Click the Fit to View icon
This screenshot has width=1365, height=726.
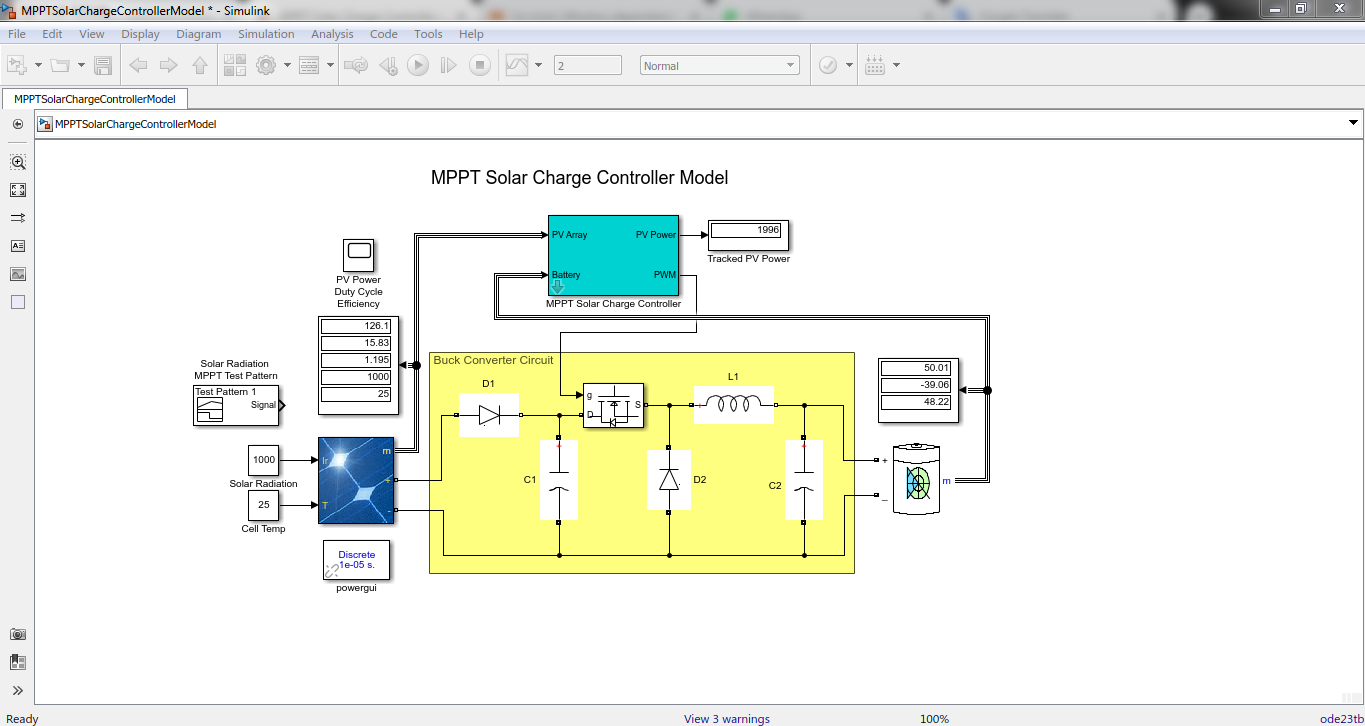18,190
